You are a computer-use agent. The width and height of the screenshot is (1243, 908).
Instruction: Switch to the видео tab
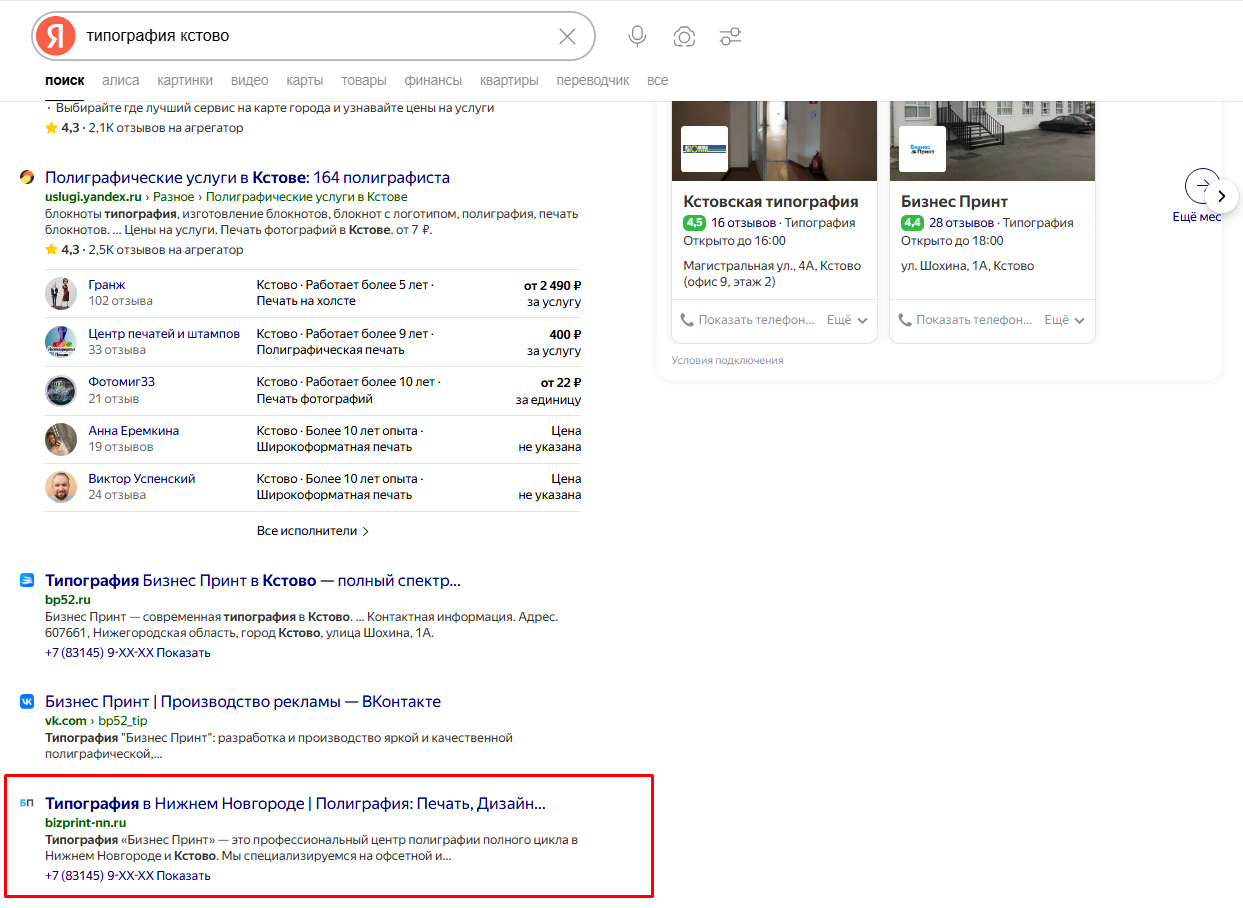(249, 80)
